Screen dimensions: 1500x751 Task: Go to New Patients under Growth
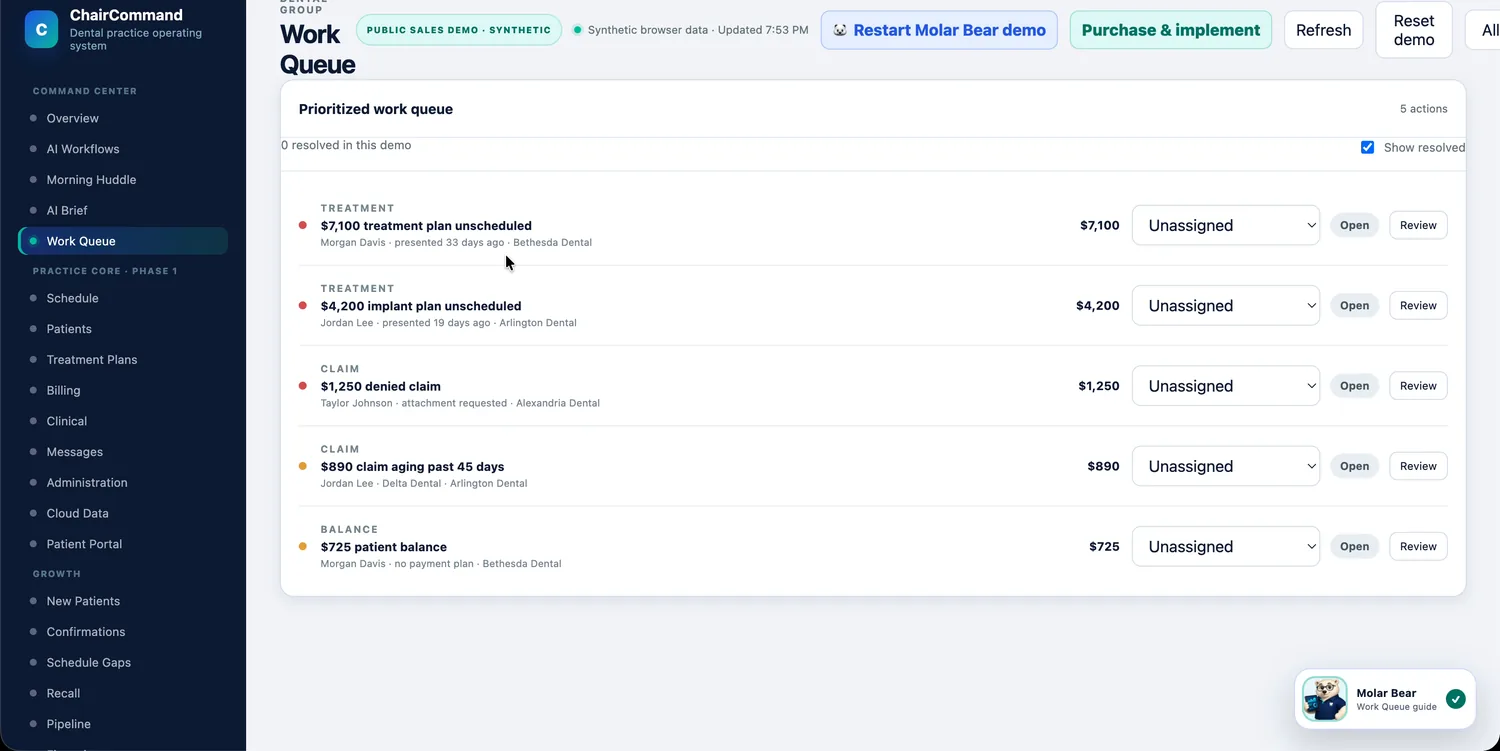coord(123,601)
